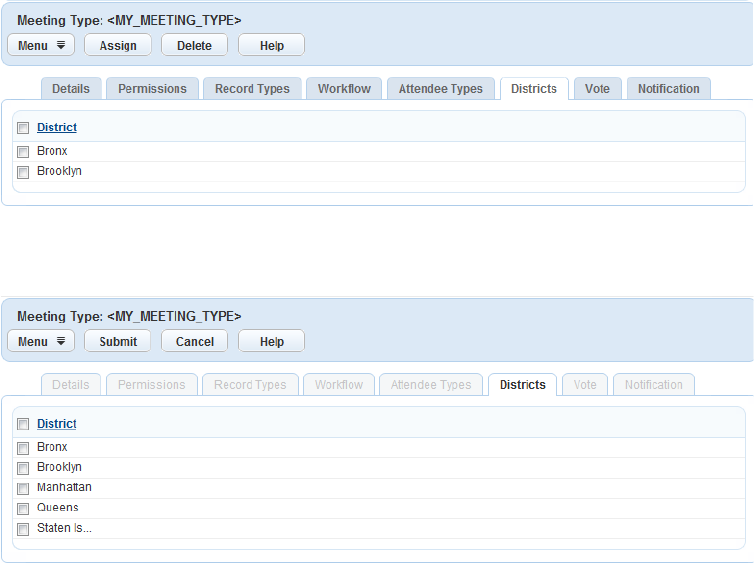Click disabled Details tab in the lower panel
The width and height of the screenshot is (754, 564).
tap(71, 385)
